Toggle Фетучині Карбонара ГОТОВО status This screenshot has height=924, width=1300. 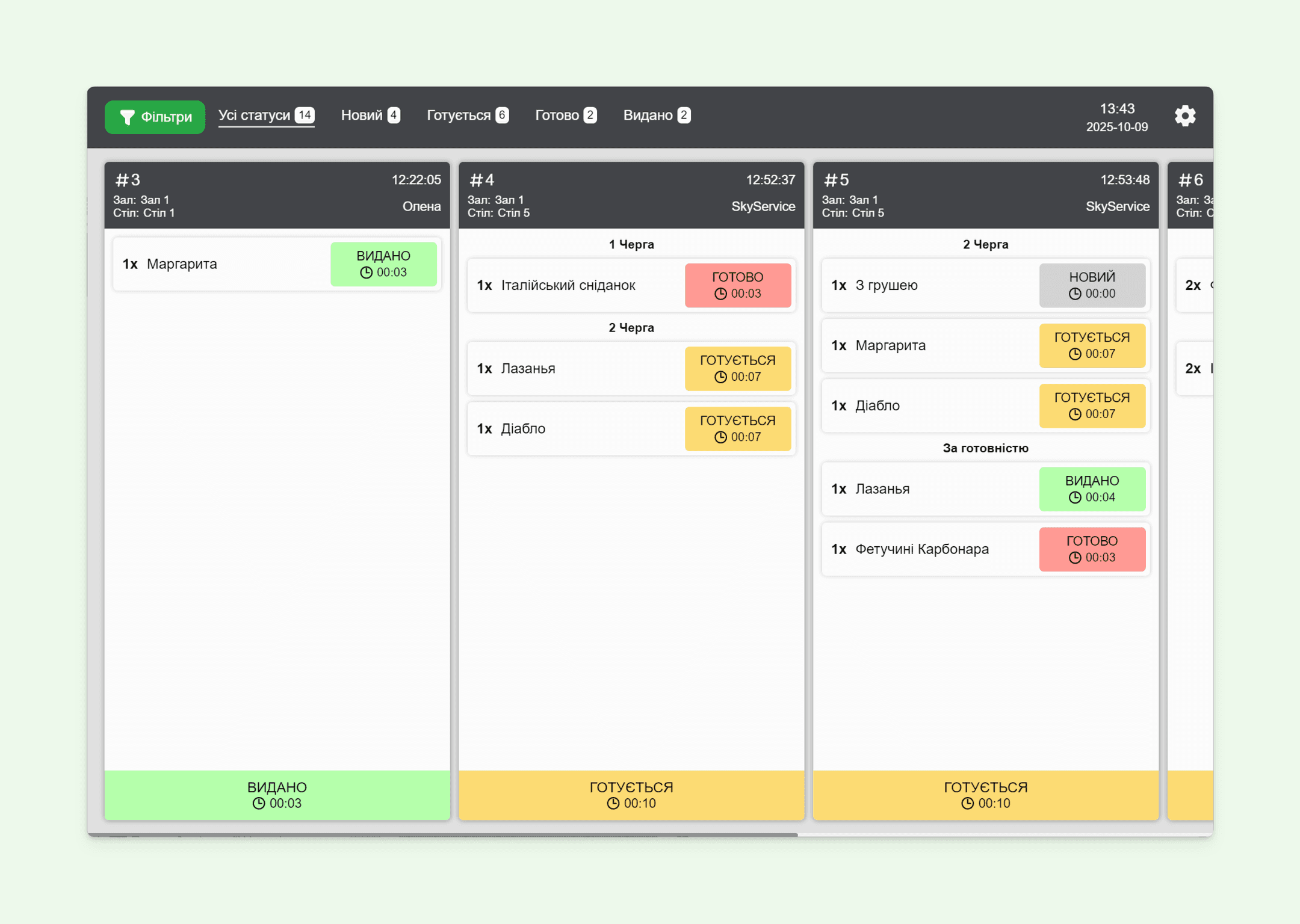tap(1091, 549)
